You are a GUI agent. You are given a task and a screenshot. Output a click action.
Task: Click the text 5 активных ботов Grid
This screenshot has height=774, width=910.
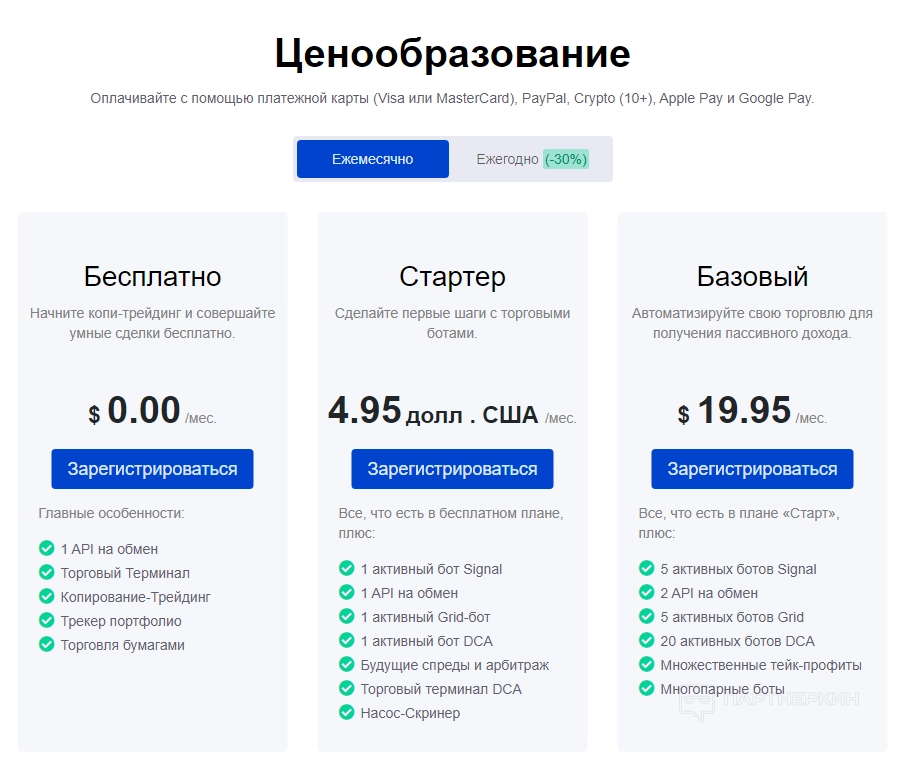732,617
